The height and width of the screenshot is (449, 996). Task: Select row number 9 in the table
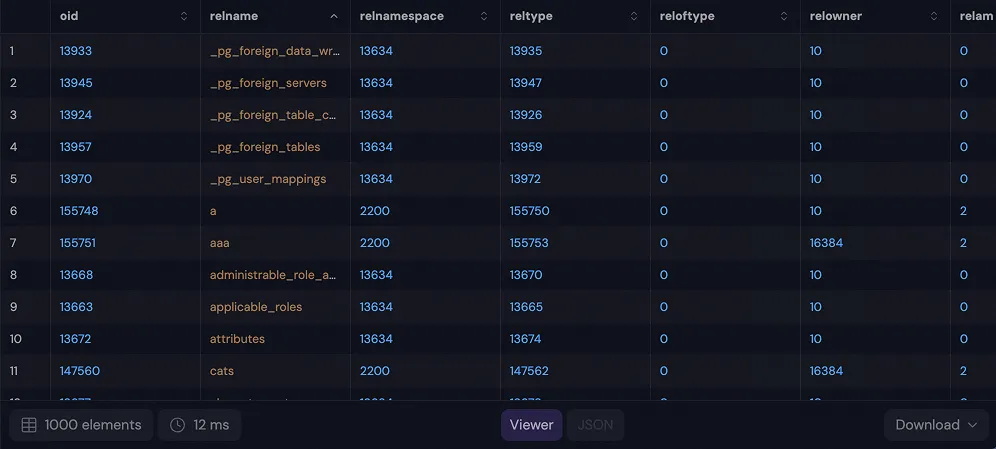[x=14, y=307]
